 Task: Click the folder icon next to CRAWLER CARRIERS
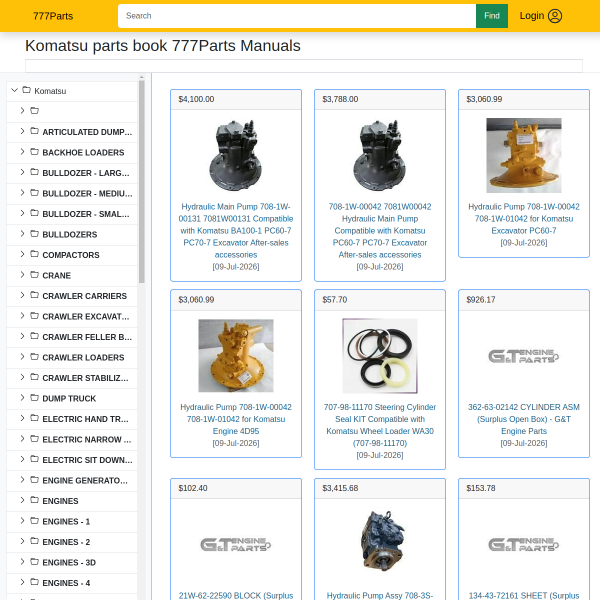(34, 295)
